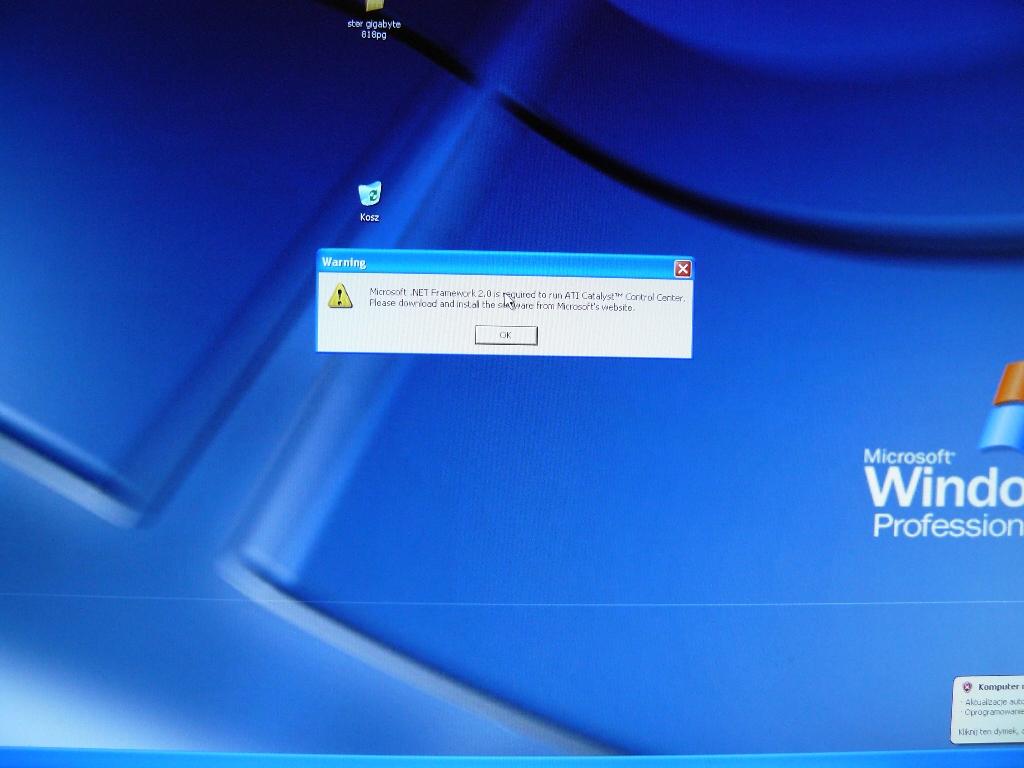Select the 'ster gigabyte 818pg' folder
This screenshot has width=1024, height=768.
click(x=374, y=20)
